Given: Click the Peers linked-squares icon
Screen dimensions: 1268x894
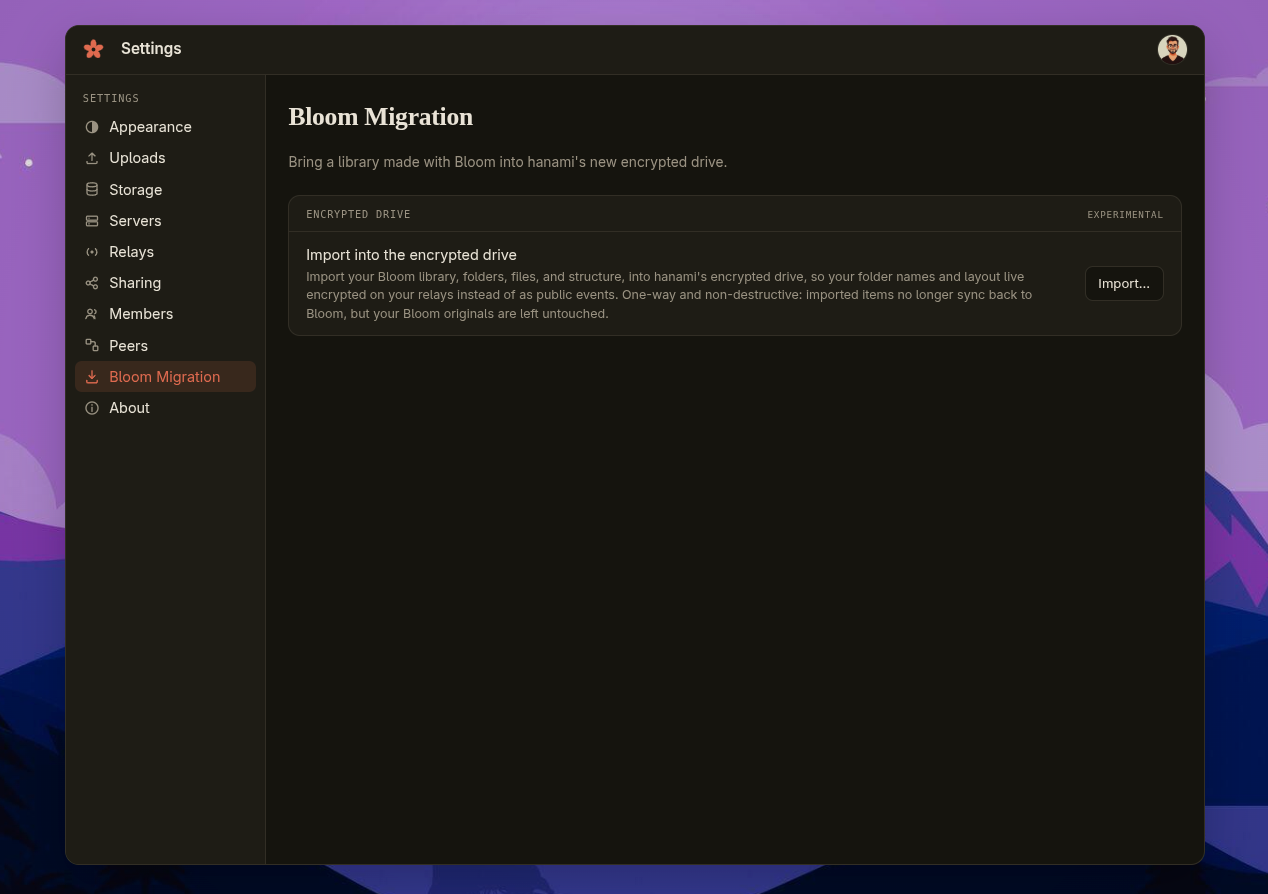Looking at the screenshot, I should pos(92,346).
